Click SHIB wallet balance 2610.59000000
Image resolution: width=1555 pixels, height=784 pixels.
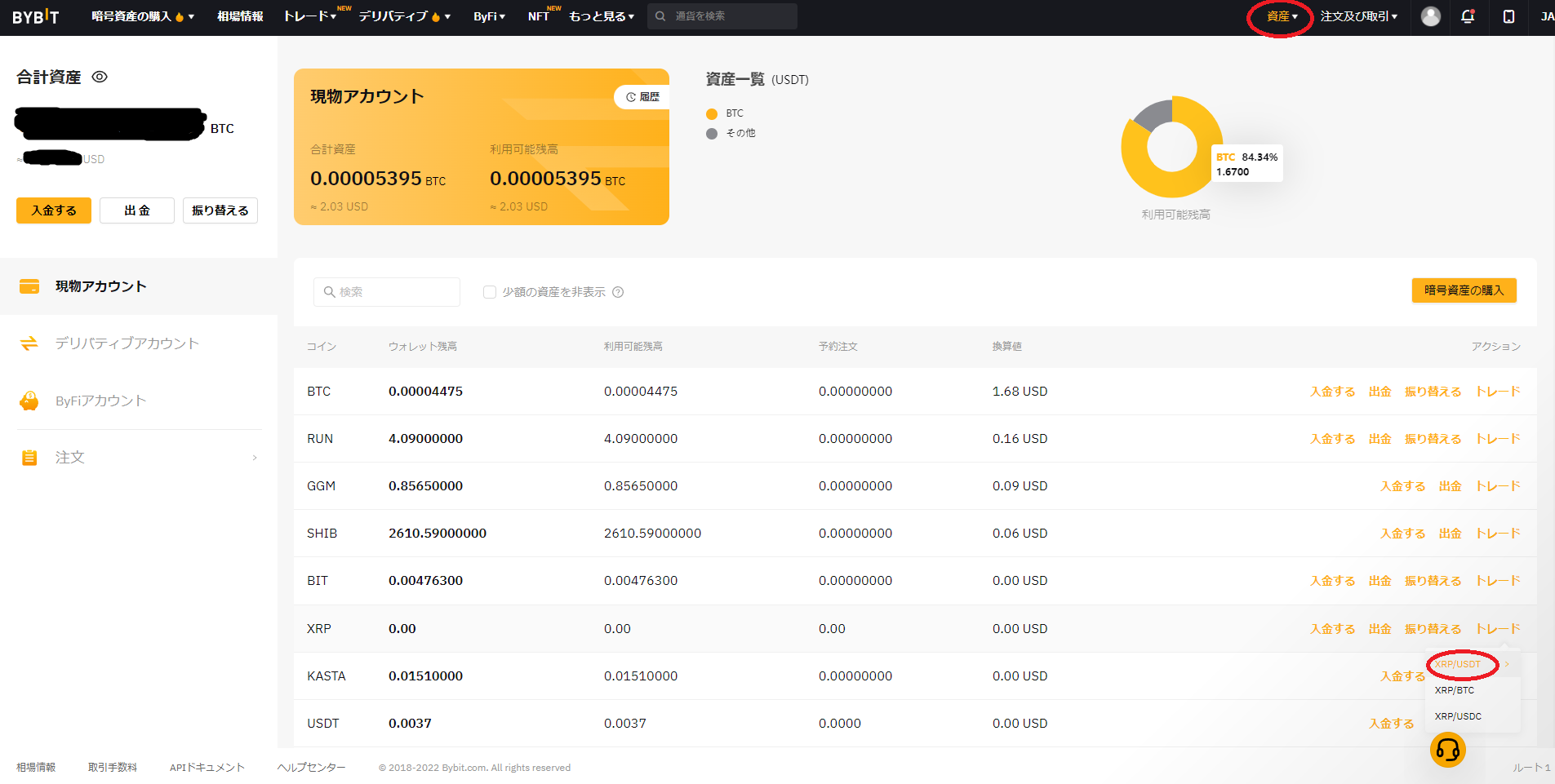(x=438, y=534)
